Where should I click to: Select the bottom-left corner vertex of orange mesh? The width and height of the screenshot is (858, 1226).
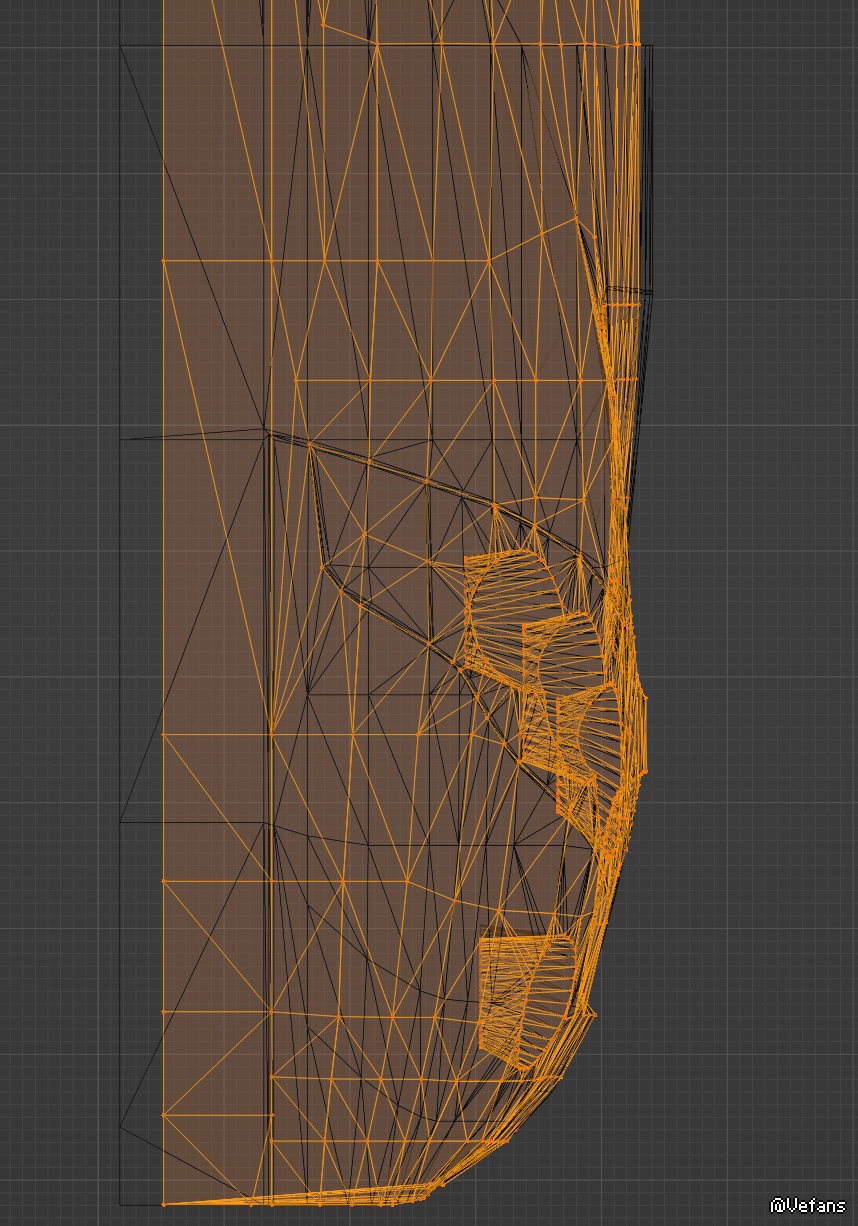tap(163, 1204)
